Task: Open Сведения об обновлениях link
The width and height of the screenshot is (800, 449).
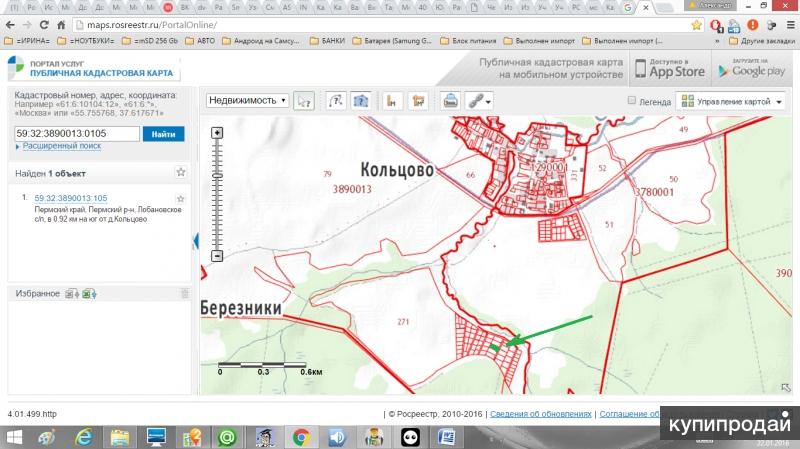Action: pos(541,414)
